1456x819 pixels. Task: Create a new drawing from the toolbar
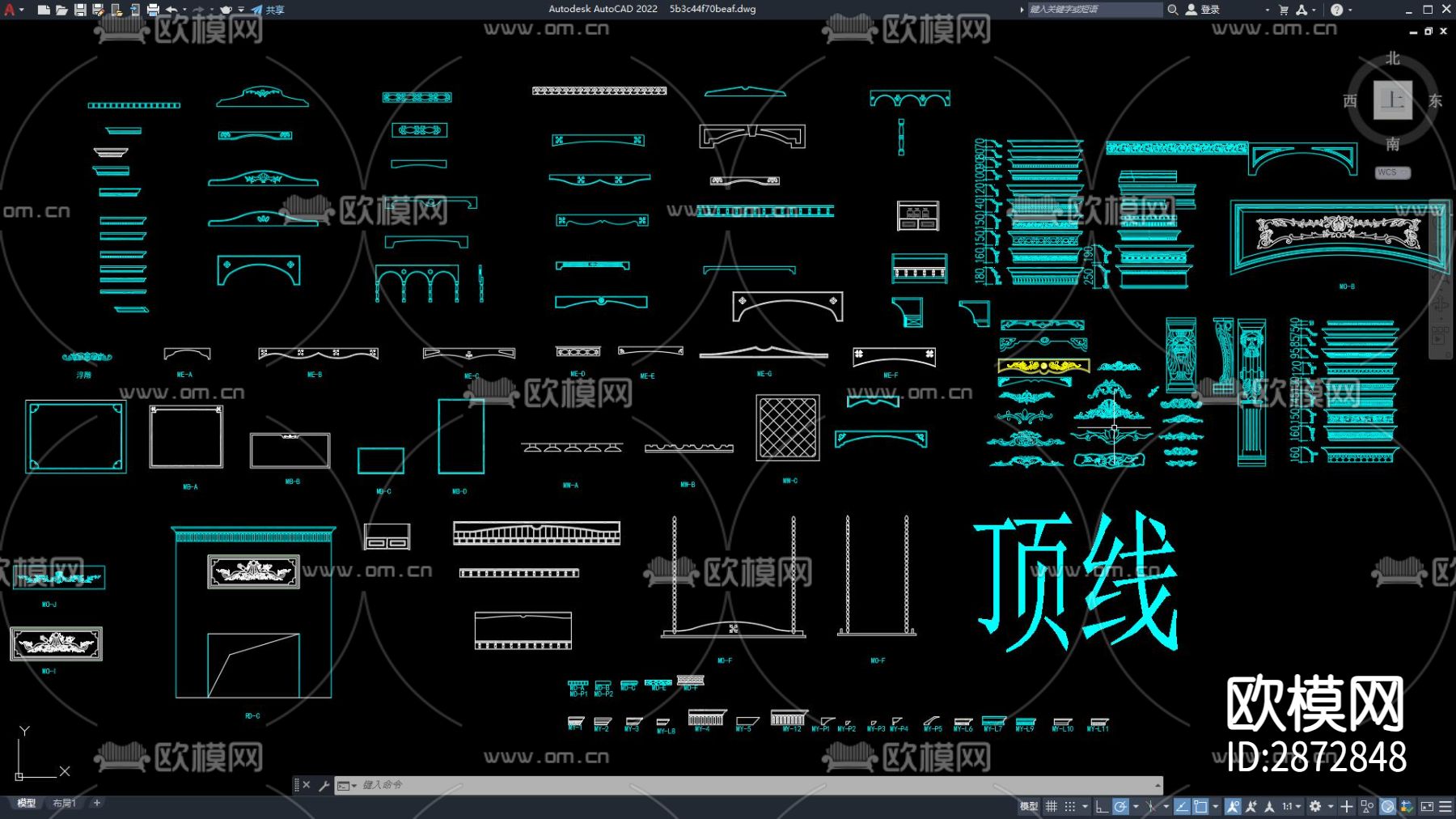[44, 10]
